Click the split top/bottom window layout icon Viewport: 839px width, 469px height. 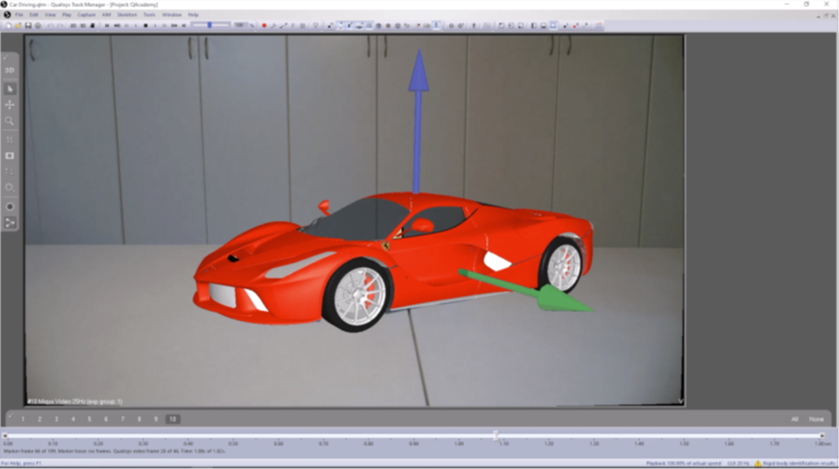(543, 26)
